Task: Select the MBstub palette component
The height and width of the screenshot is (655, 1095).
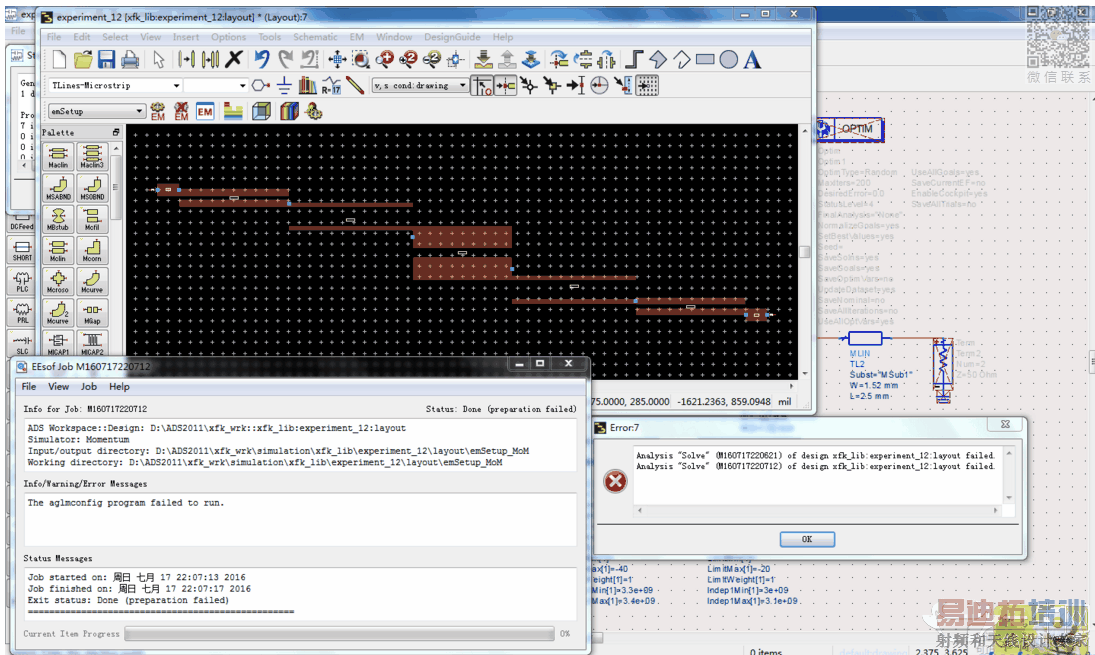Action: 58,219
